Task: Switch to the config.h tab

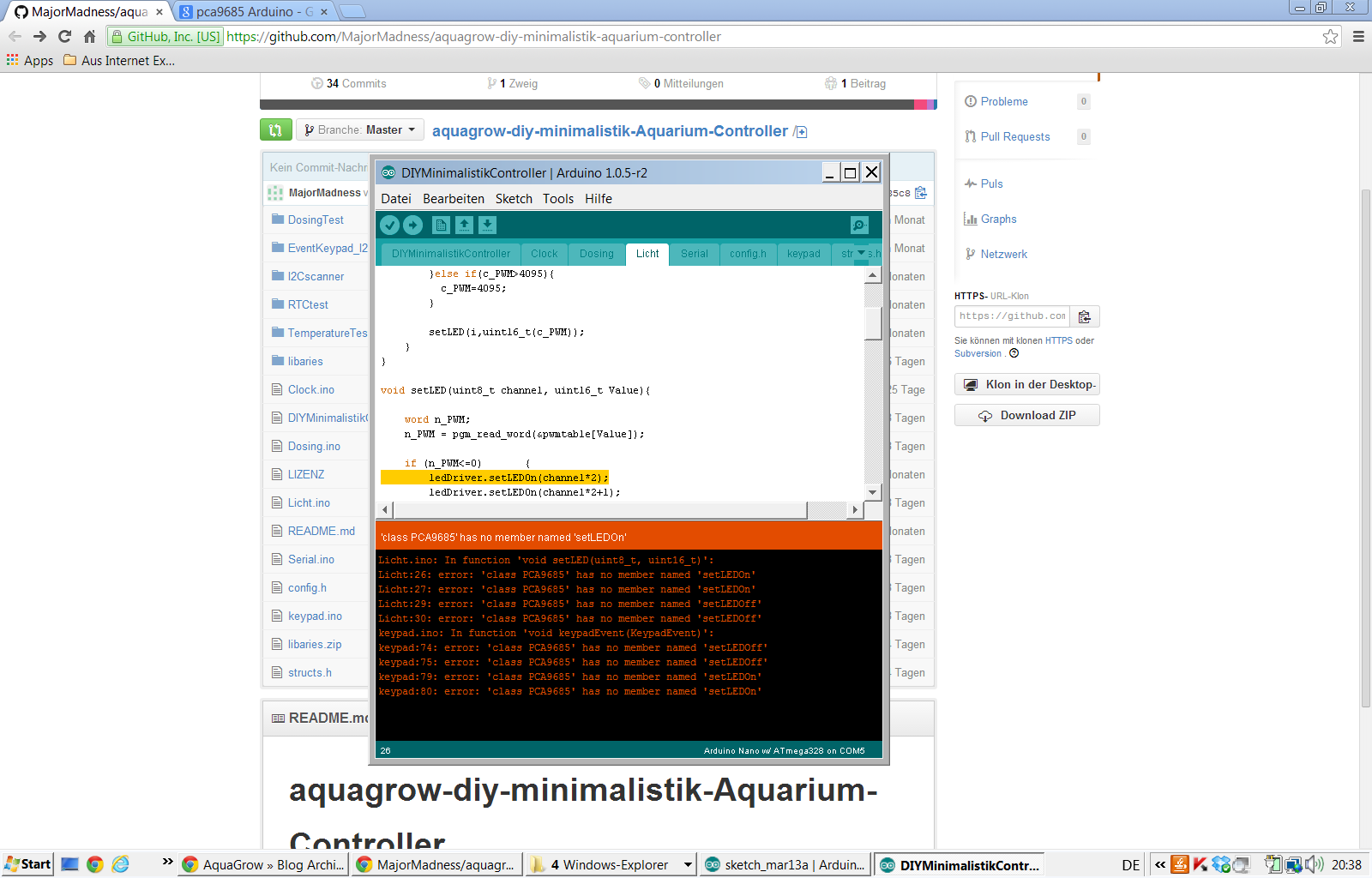Action: (x=748, y=254)
